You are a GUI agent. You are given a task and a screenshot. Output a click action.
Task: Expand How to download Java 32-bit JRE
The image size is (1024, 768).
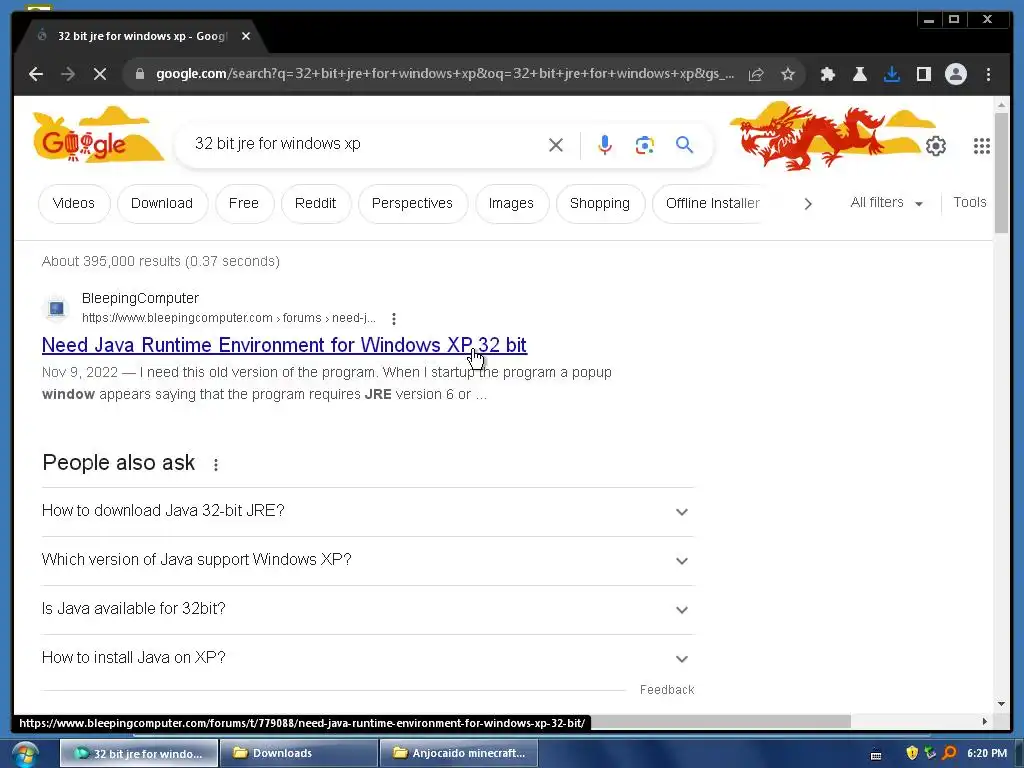point(368,511)
